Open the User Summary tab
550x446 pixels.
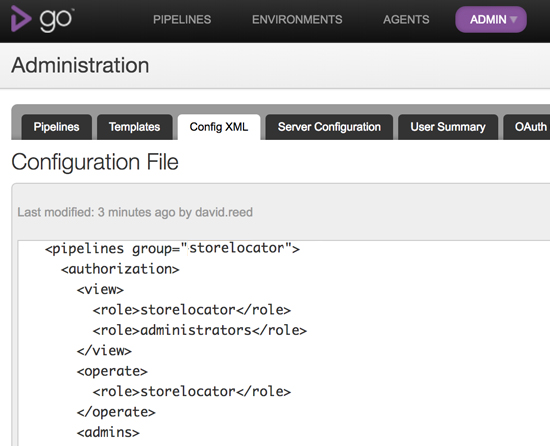coord(448,127)
